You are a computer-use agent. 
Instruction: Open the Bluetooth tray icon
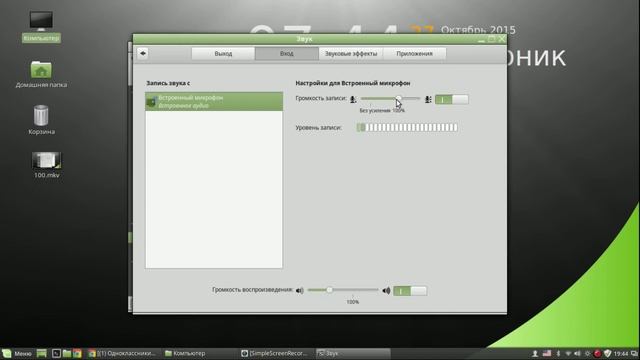(558, 353)
